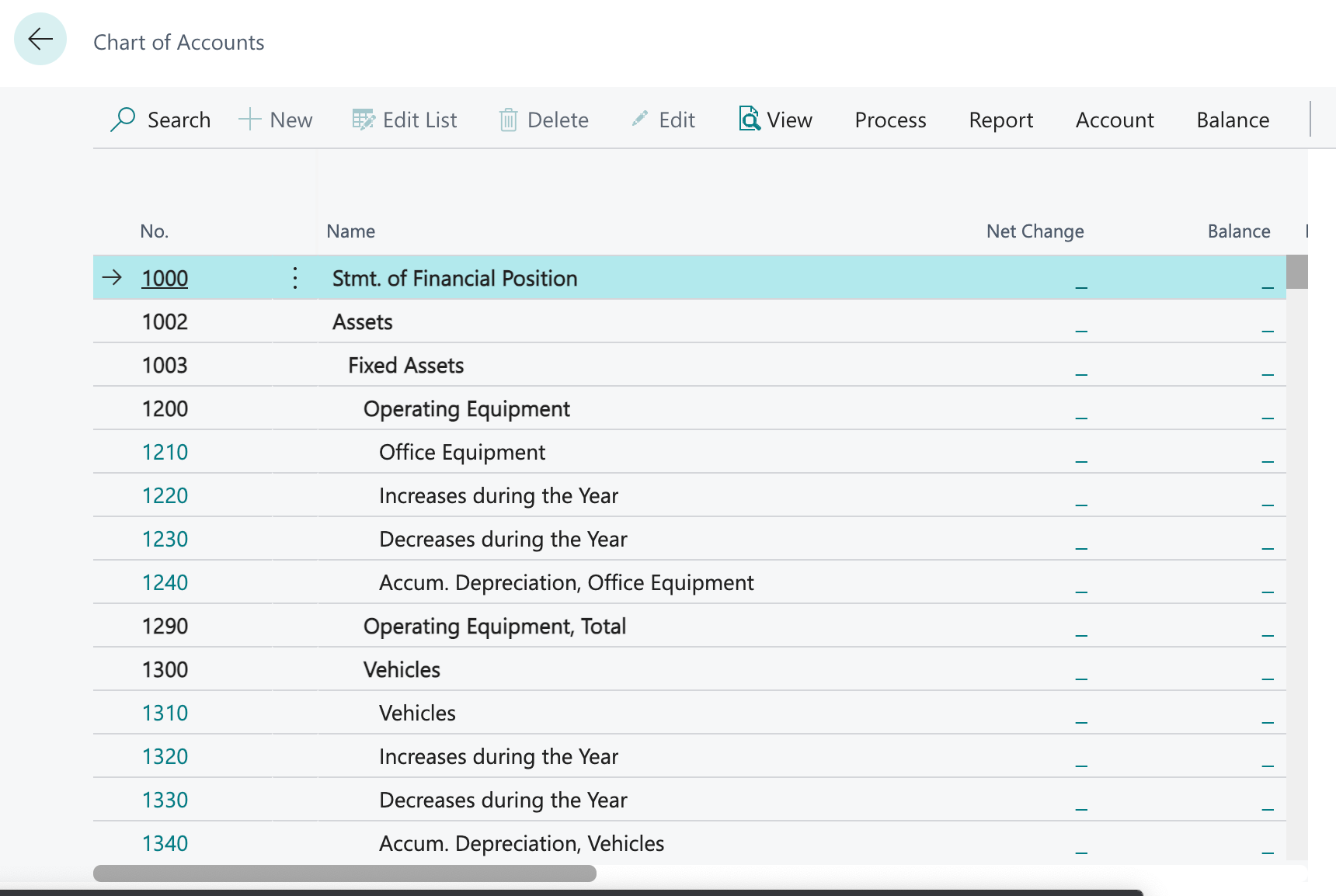Select the Vehicles heading row 1300
1336x896 pixels.
pyautogui.click(x=689, y=669)
